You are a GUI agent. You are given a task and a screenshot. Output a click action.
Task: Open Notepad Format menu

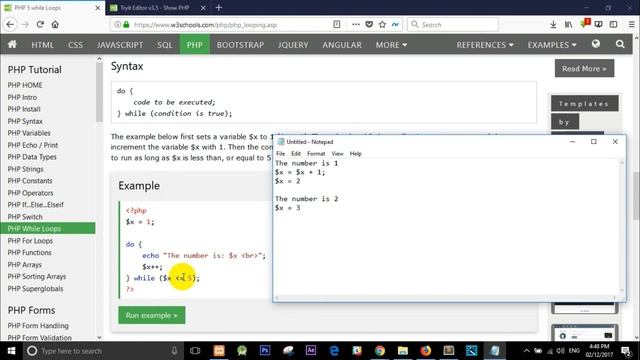(x=316, y=153)
